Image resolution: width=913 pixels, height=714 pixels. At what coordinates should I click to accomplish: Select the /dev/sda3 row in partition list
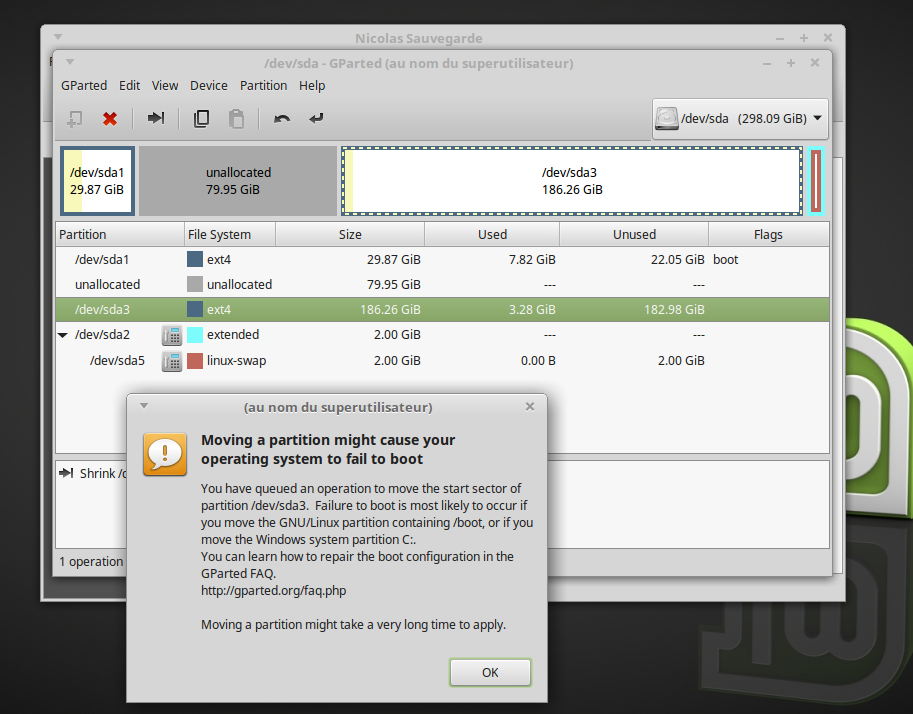point(442,309)
